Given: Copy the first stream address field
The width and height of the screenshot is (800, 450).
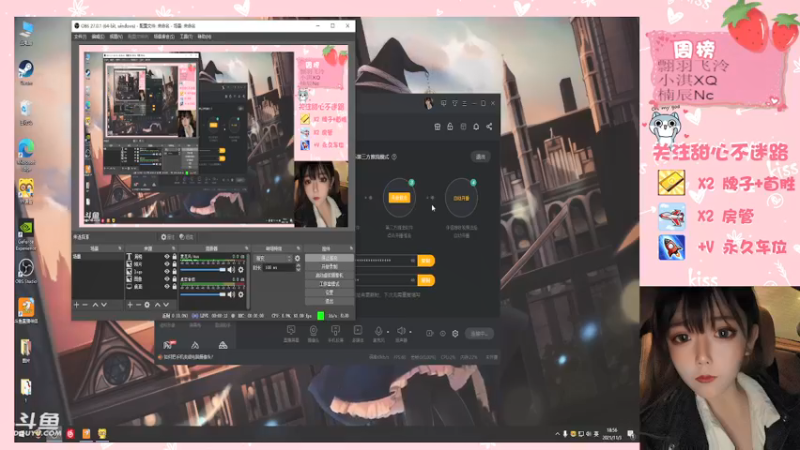Looking at the screenshot, I should (426, 260).
